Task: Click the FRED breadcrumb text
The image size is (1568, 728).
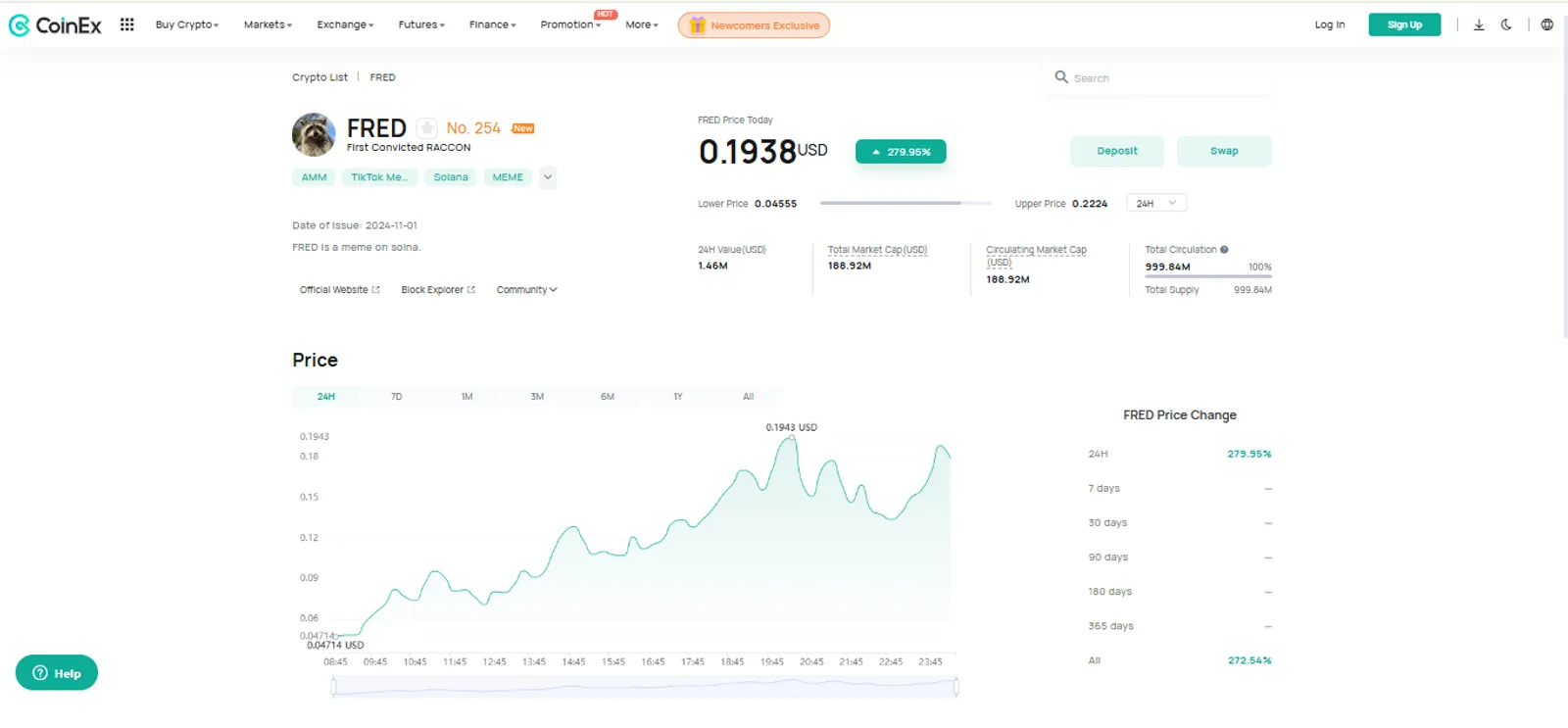Action: [382, 77]
